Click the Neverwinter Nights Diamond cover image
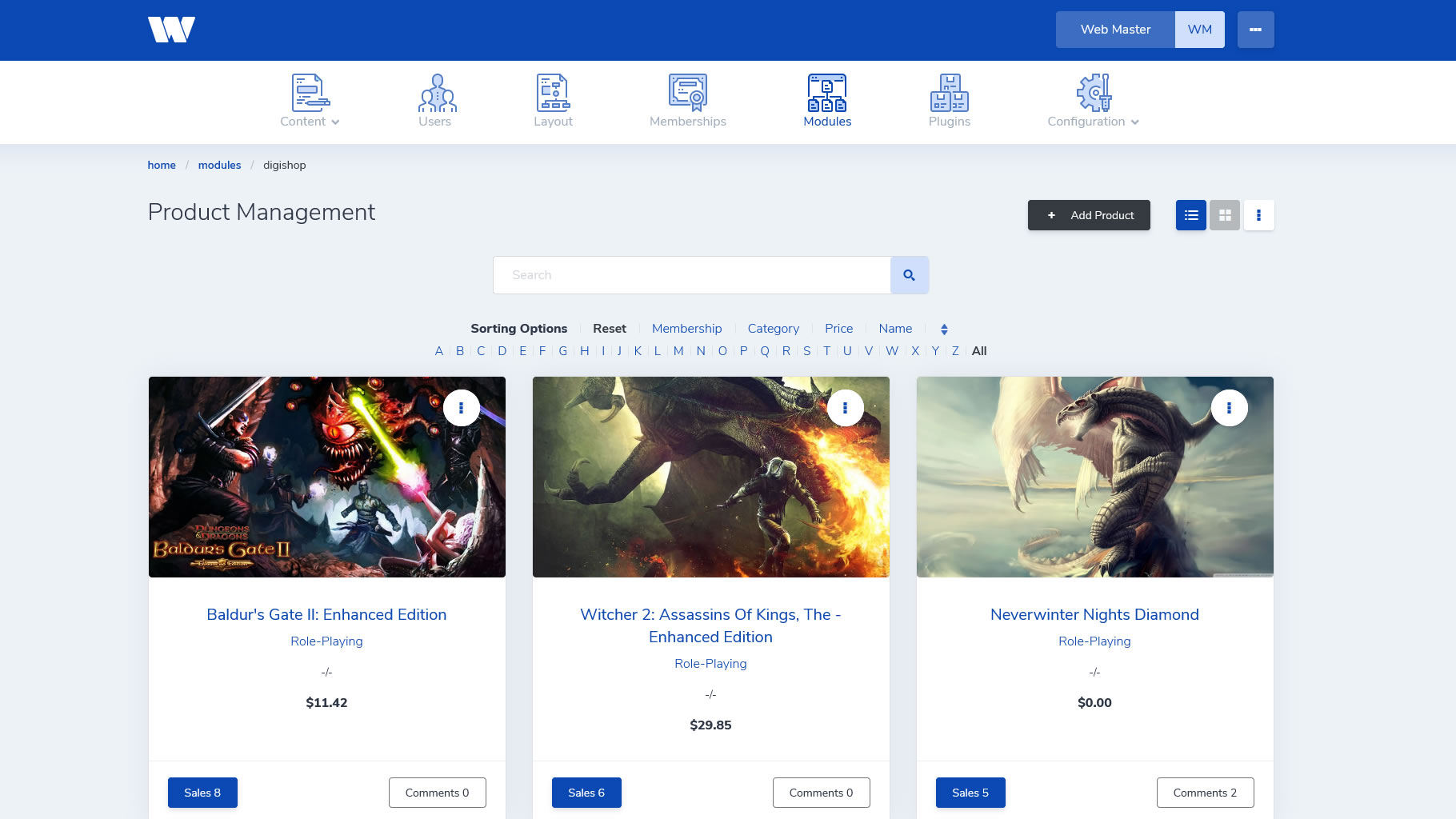Viewport: 1456px width, 819px height. (x=1095, y=477)
